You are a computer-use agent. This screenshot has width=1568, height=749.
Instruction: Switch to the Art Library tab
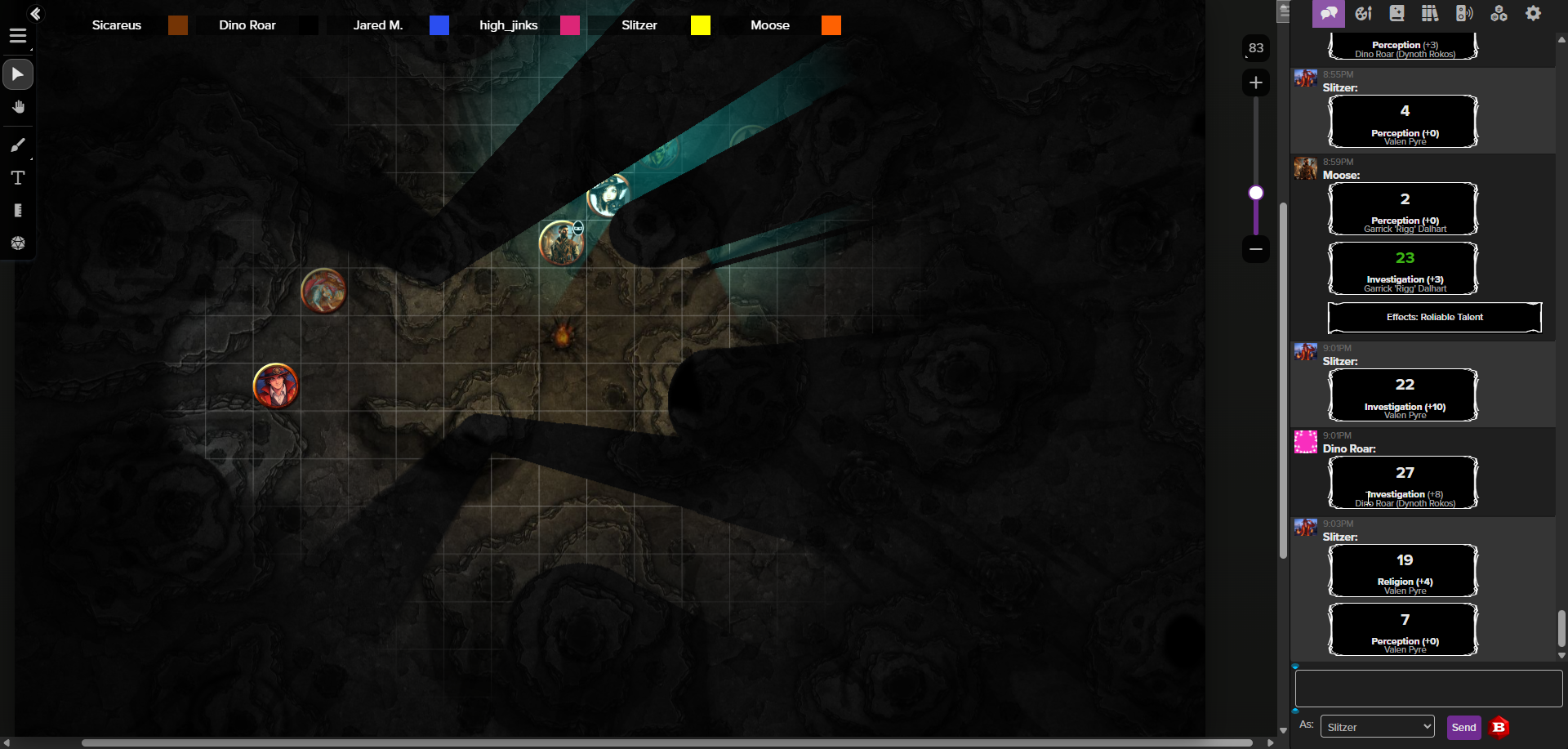pos(1363,13)
